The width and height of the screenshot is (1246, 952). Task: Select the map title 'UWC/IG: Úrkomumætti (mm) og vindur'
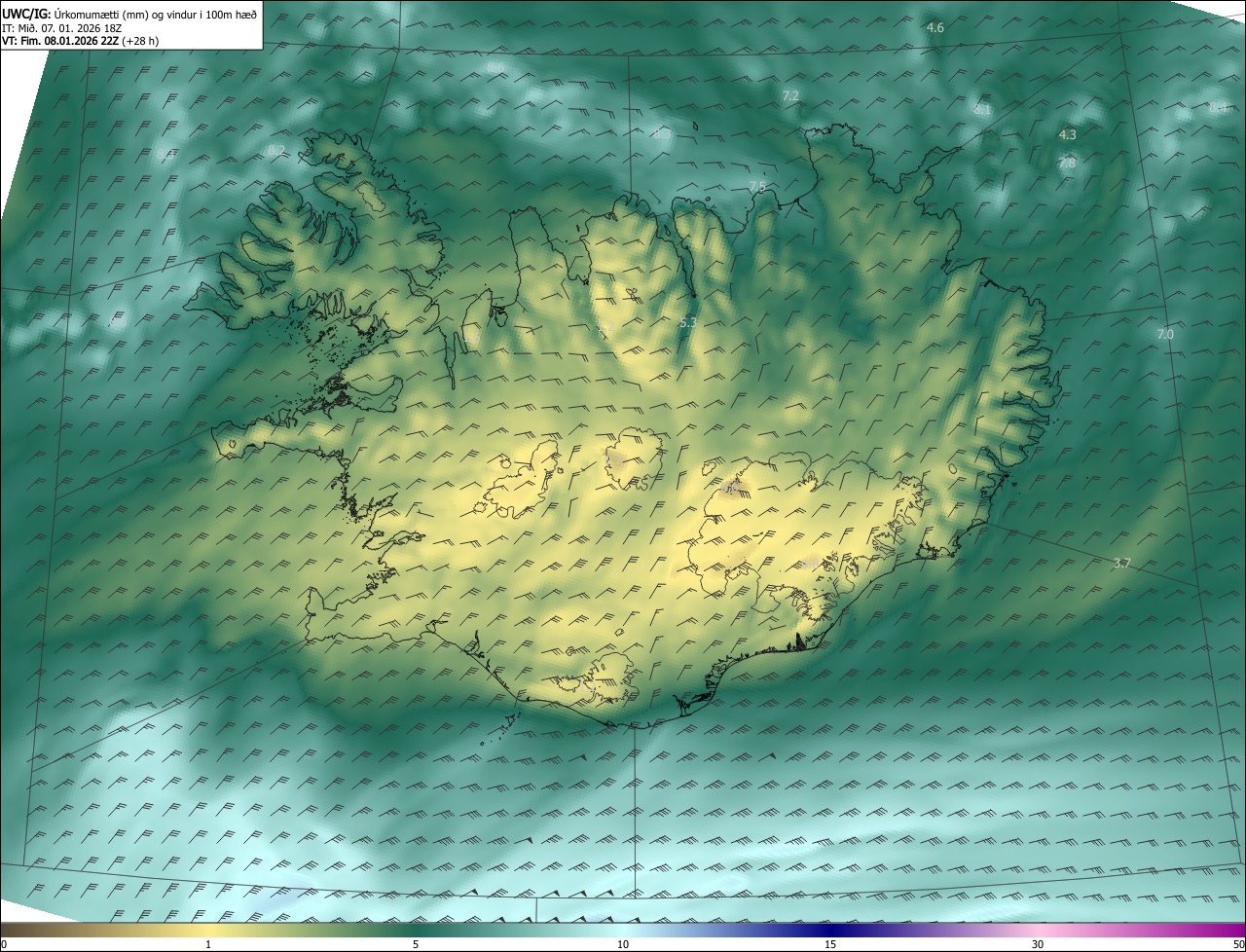129,14
